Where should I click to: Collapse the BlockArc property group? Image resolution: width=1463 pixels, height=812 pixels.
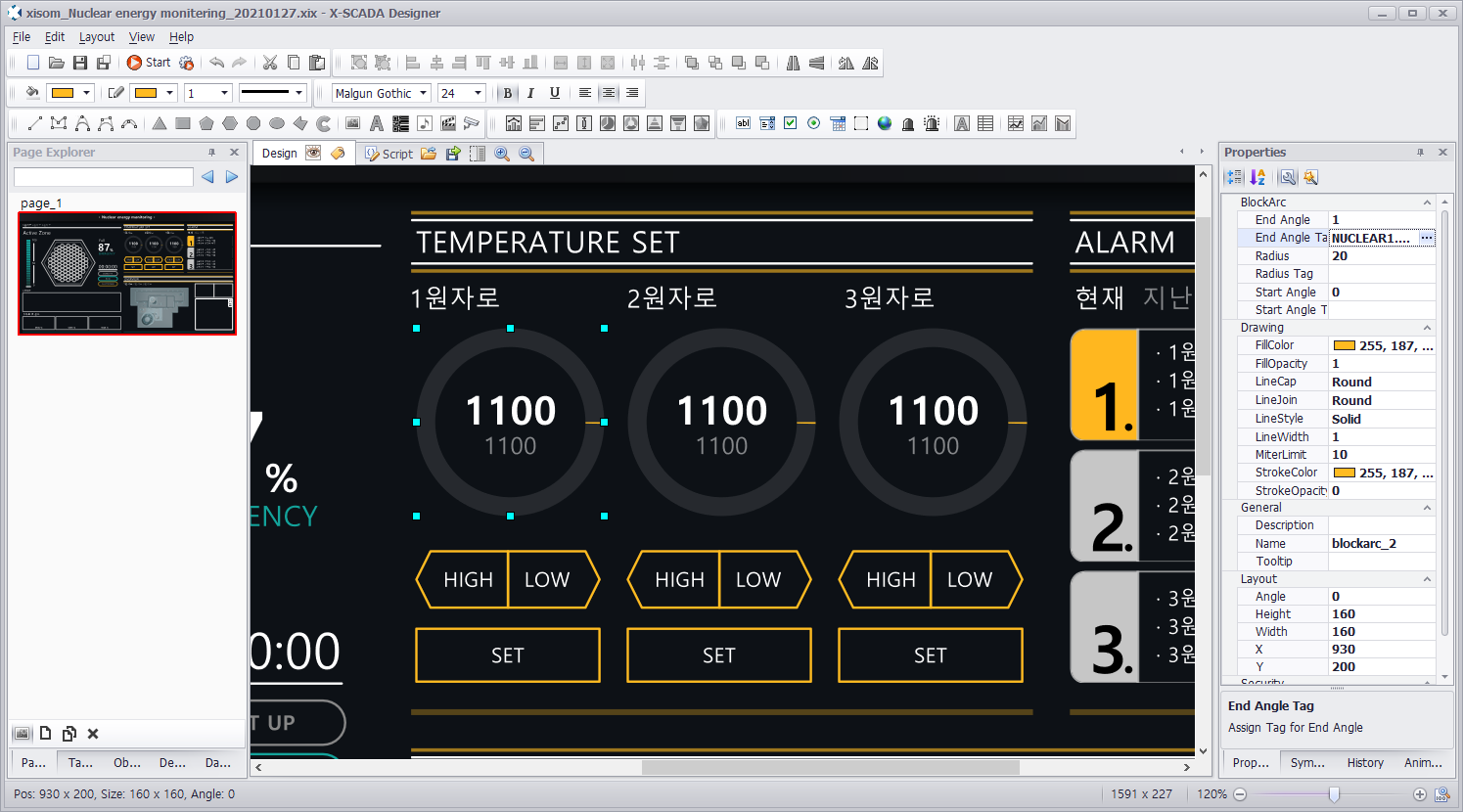(x=1427, y=203)
